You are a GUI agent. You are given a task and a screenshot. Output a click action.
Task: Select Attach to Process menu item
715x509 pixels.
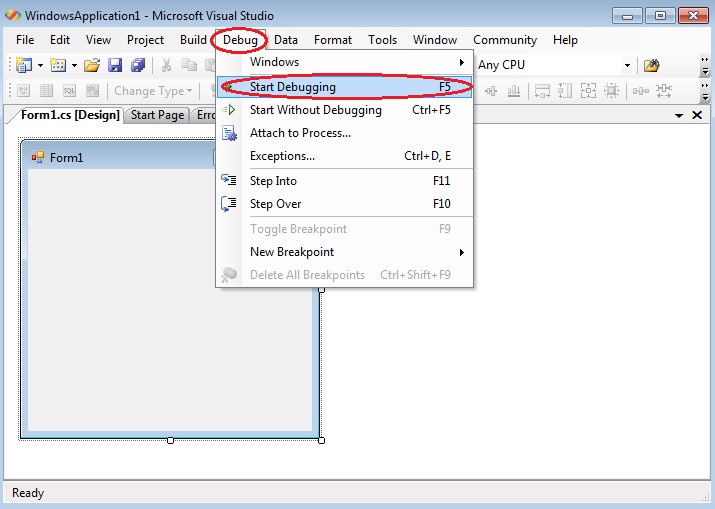click(345, 133)
